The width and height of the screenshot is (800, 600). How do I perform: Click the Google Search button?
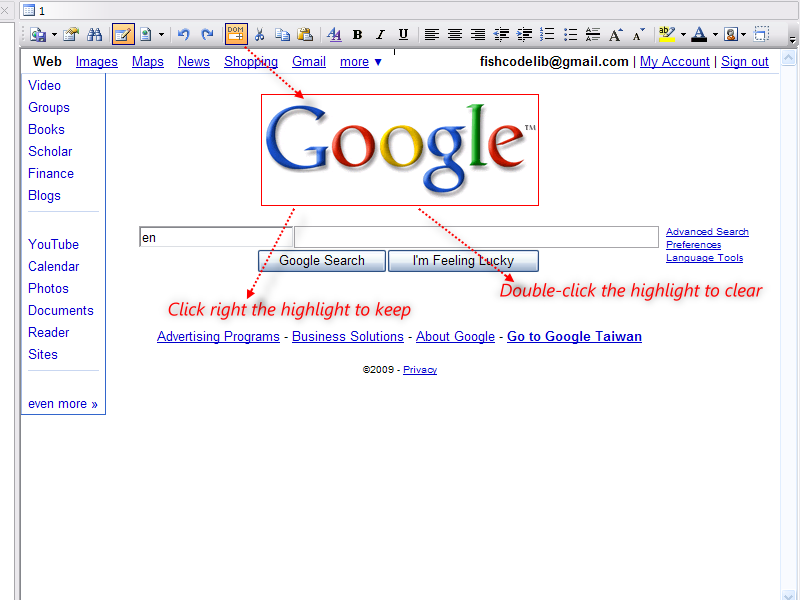(x=322, y=261)
